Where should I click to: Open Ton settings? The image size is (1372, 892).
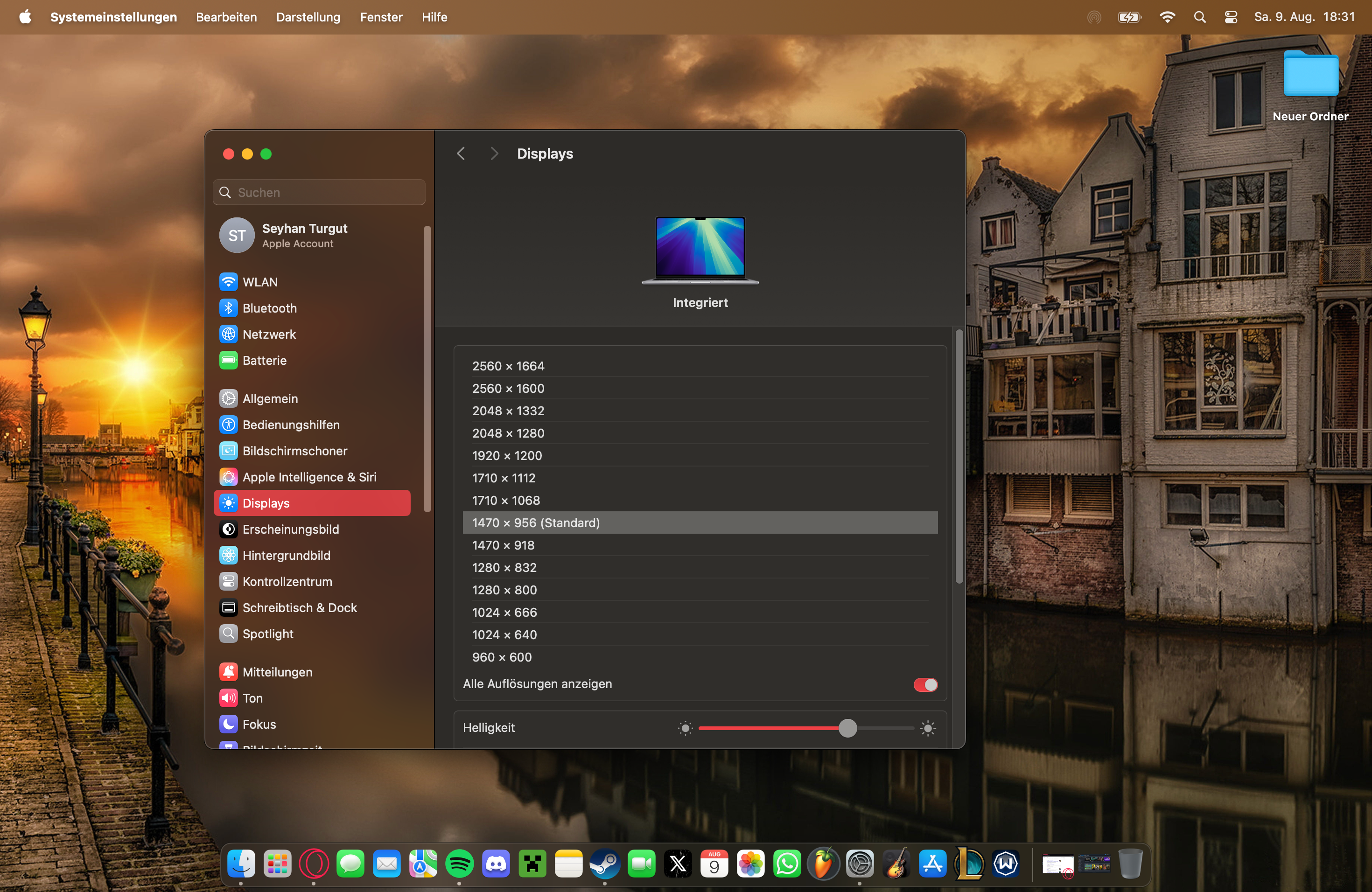(x=312, y=698)
